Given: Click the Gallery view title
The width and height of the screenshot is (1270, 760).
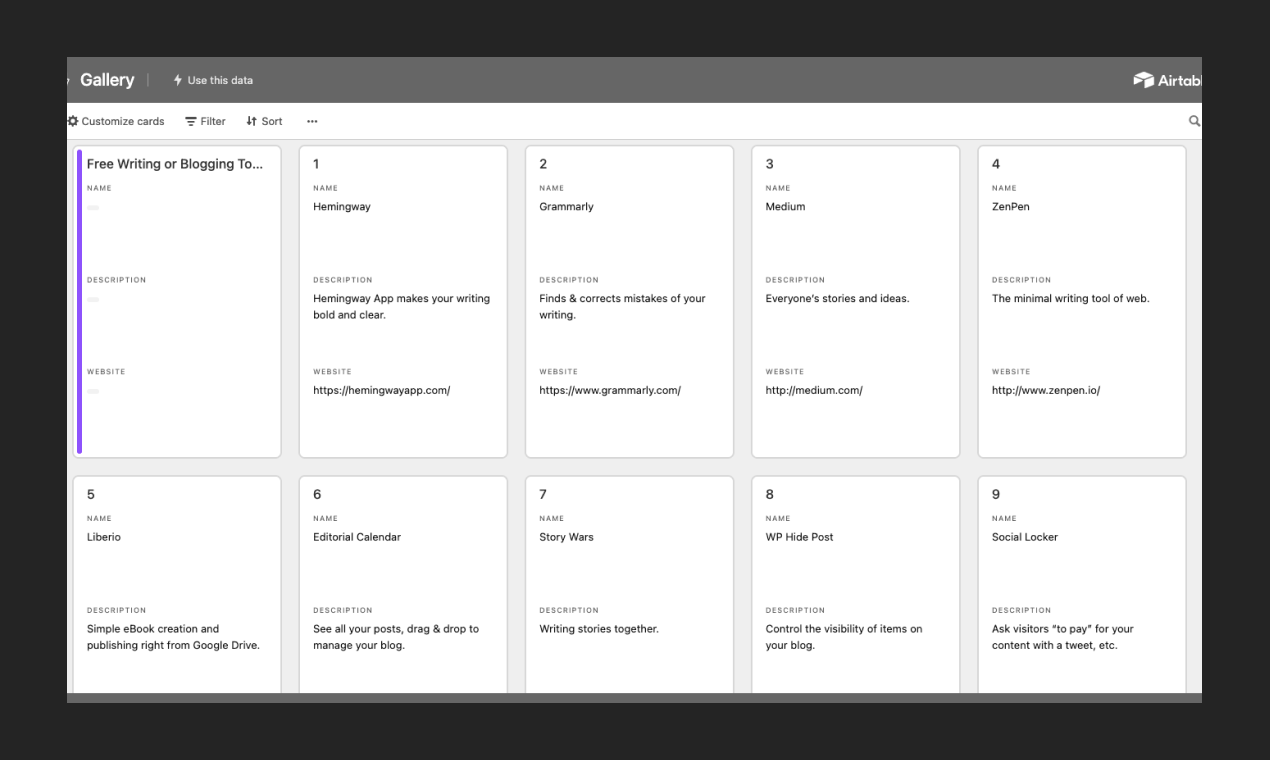Looking at the screenshot, I should (107, 80).
